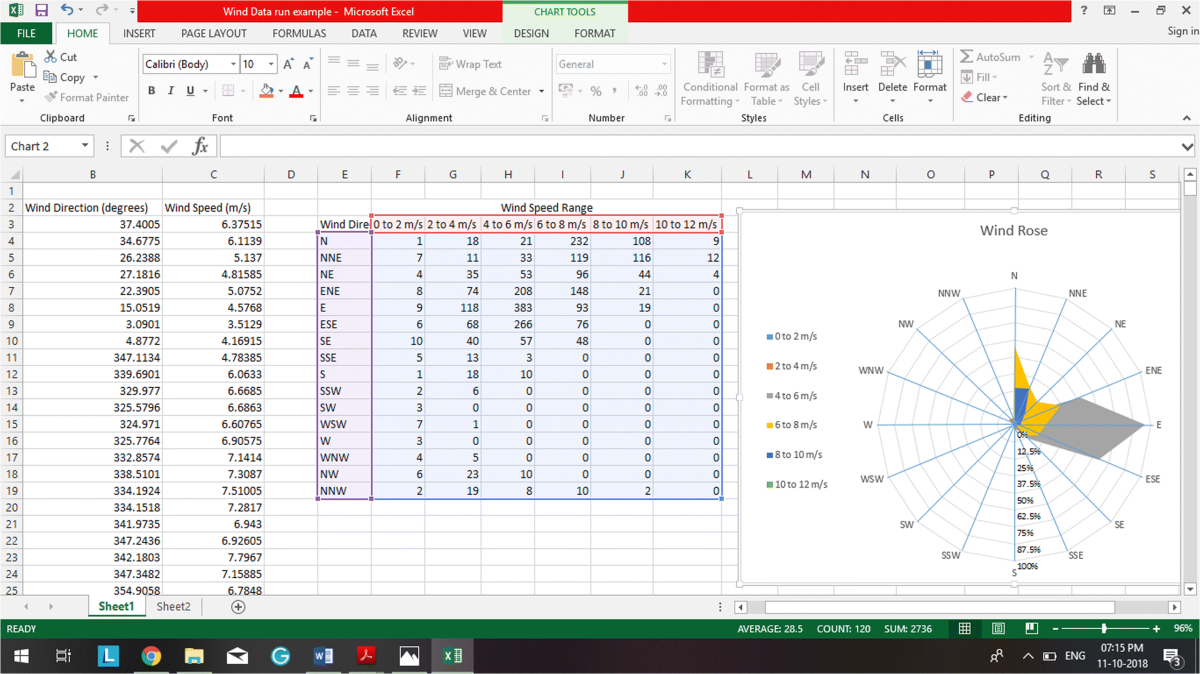Switch to the Page Layout ribbon tab
This screenshot has height=674, width=1200.
(213, 33)
